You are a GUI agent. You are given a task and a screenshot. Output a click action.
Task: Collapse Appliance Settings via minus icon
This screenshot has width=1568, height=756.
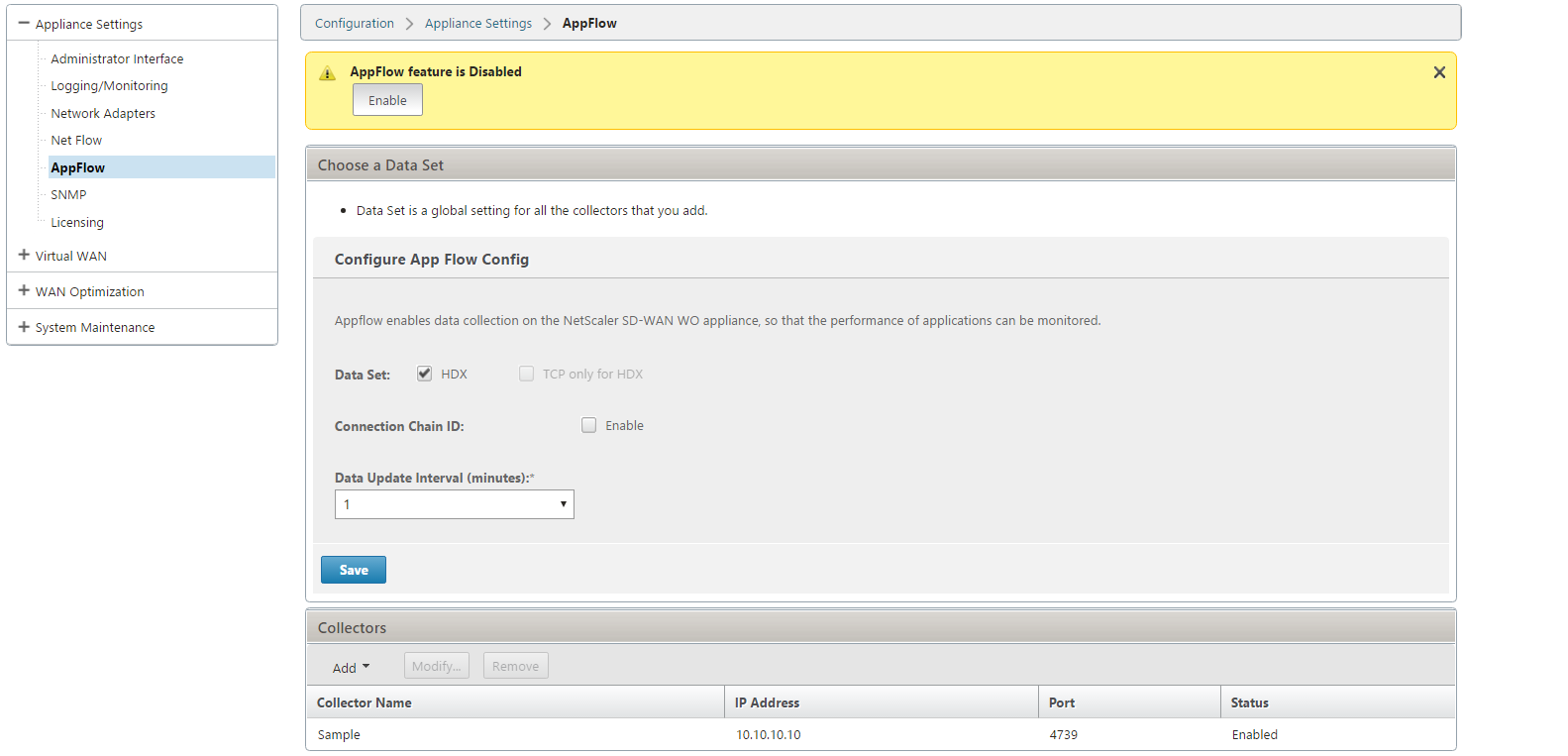(x=24, y=23)
